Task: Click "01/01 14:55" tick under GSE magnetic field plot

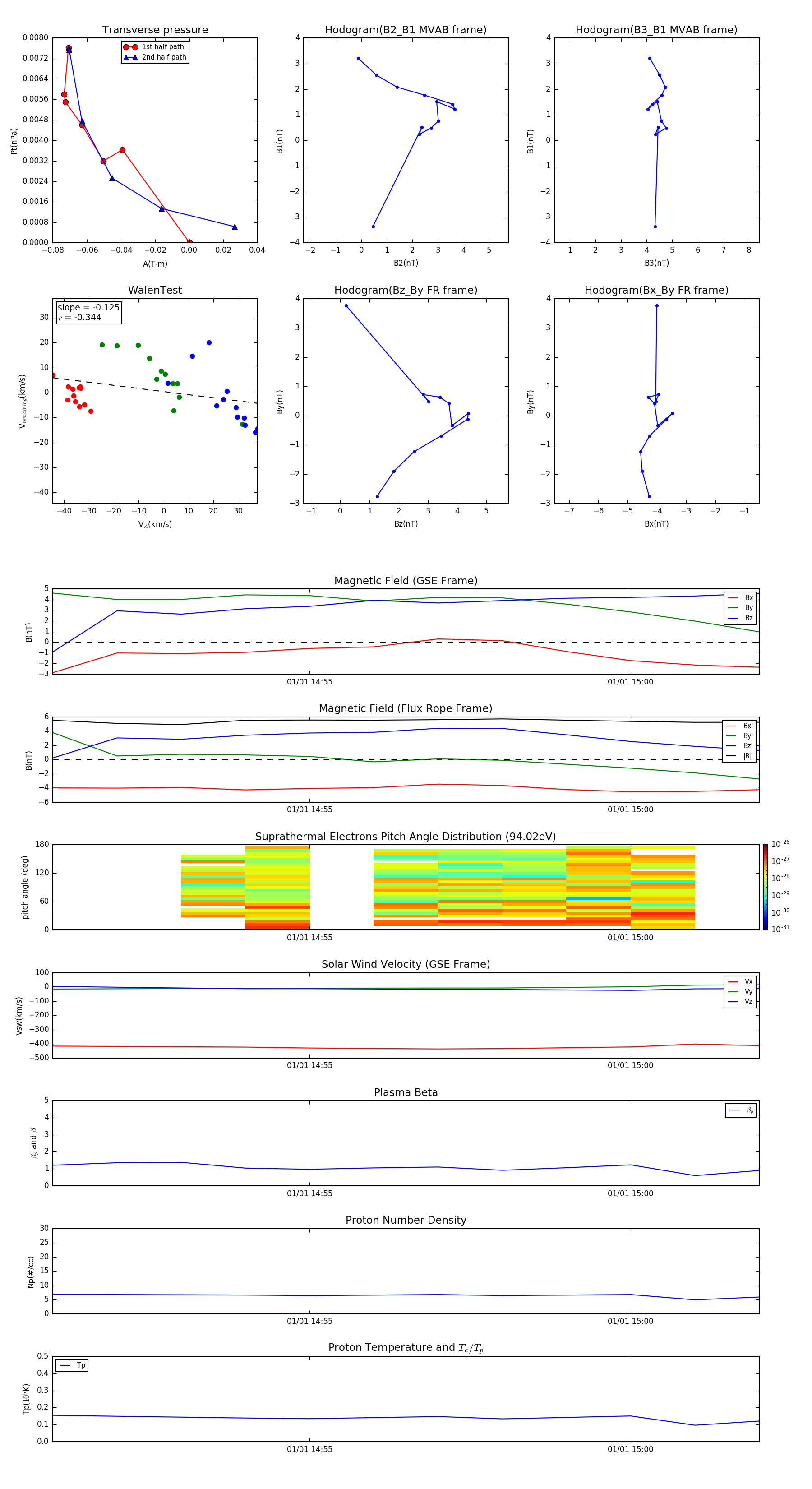Action: (309, 681)
